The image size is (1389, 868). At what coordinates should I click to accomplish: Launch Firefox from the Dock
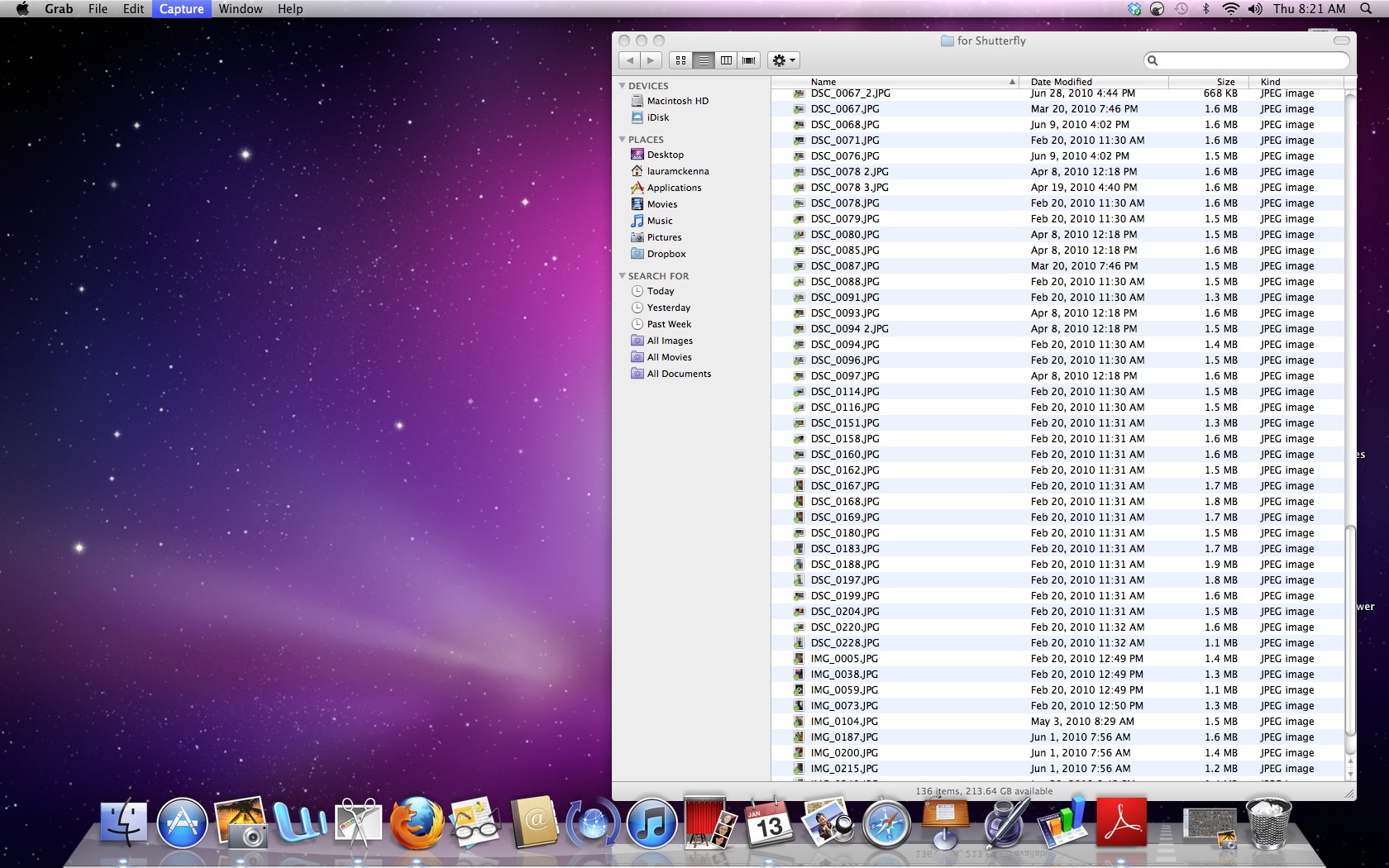pos(417,823)
